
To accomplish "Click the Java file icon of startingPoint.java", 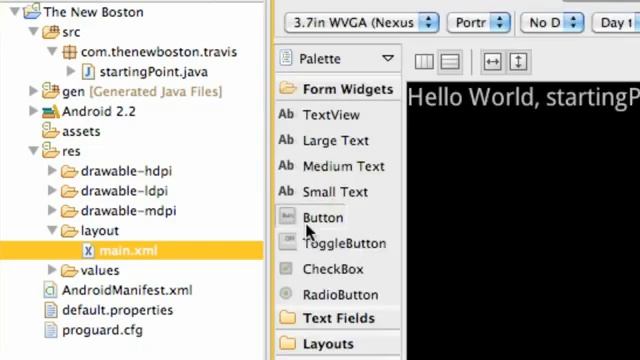I will tap(88, 72).
